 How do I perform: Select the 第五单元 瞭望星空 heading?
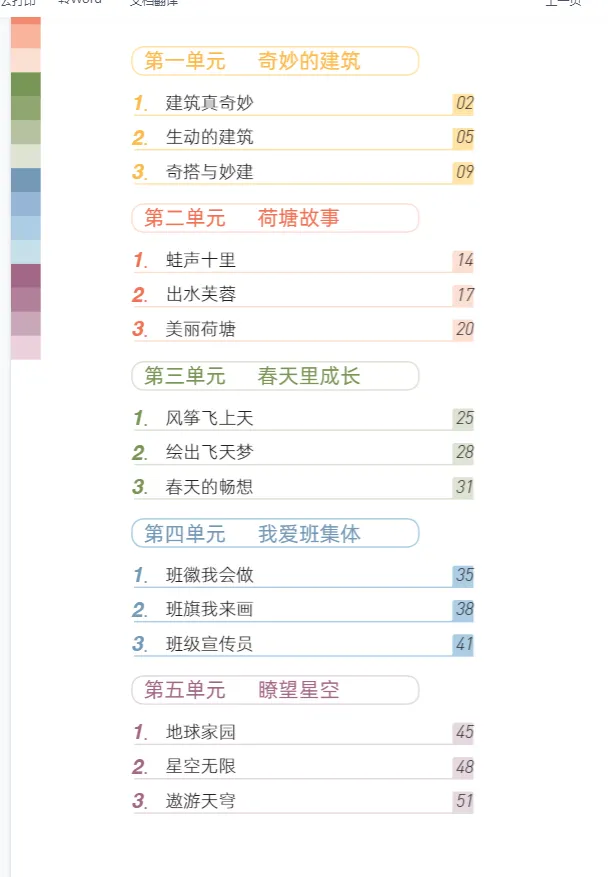[x=274, y=689]
